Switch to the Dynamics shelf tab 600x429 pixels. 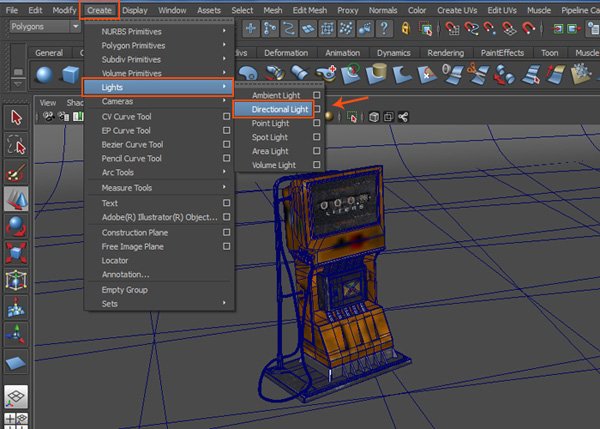coord(393,53)
